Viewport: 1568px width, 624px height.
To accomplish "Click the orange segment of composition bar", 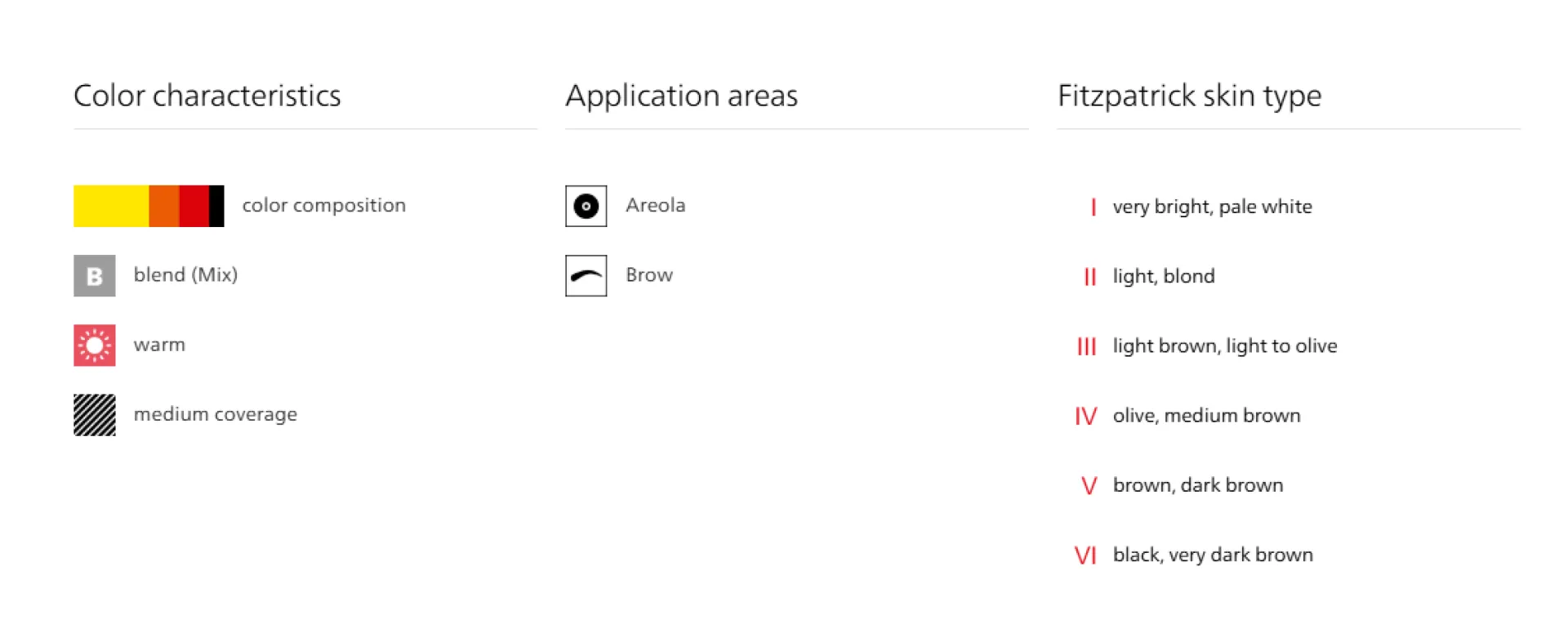I will click(x=164, y=206).
